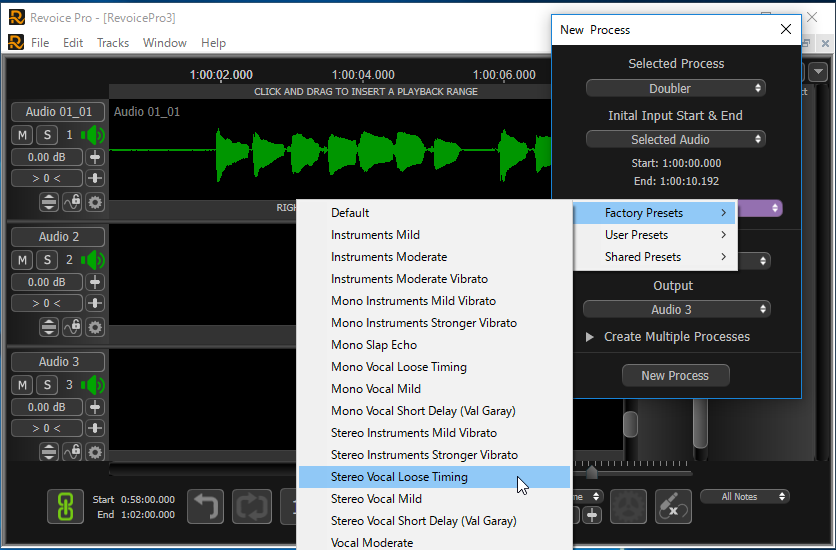Toggle the green link chain button
Screen dimensions: 836x550
(66, 506)
